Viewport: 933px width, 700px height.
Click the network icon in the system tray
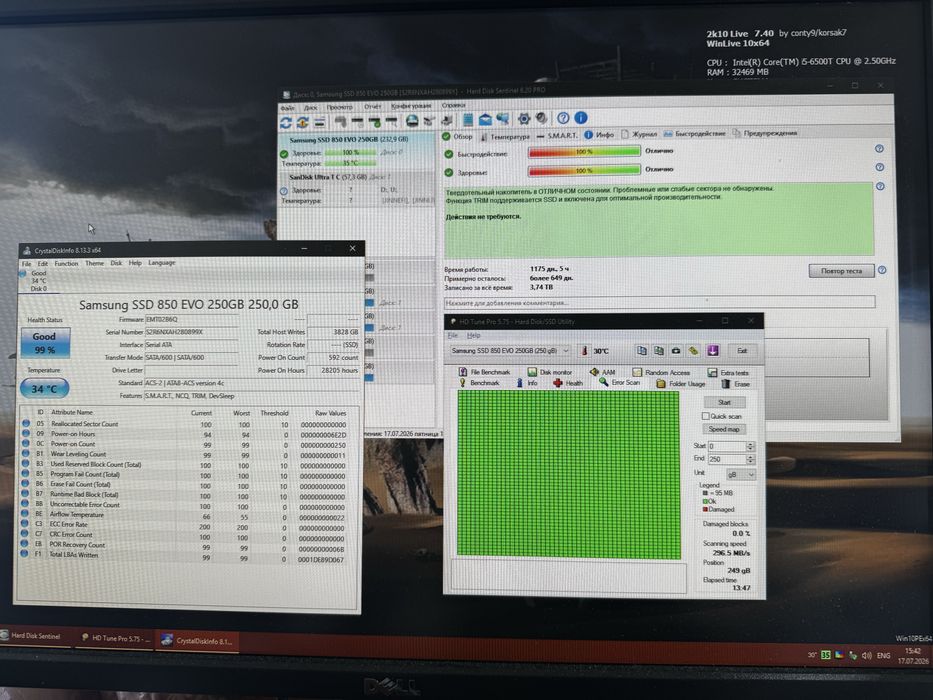click(853, 655)
